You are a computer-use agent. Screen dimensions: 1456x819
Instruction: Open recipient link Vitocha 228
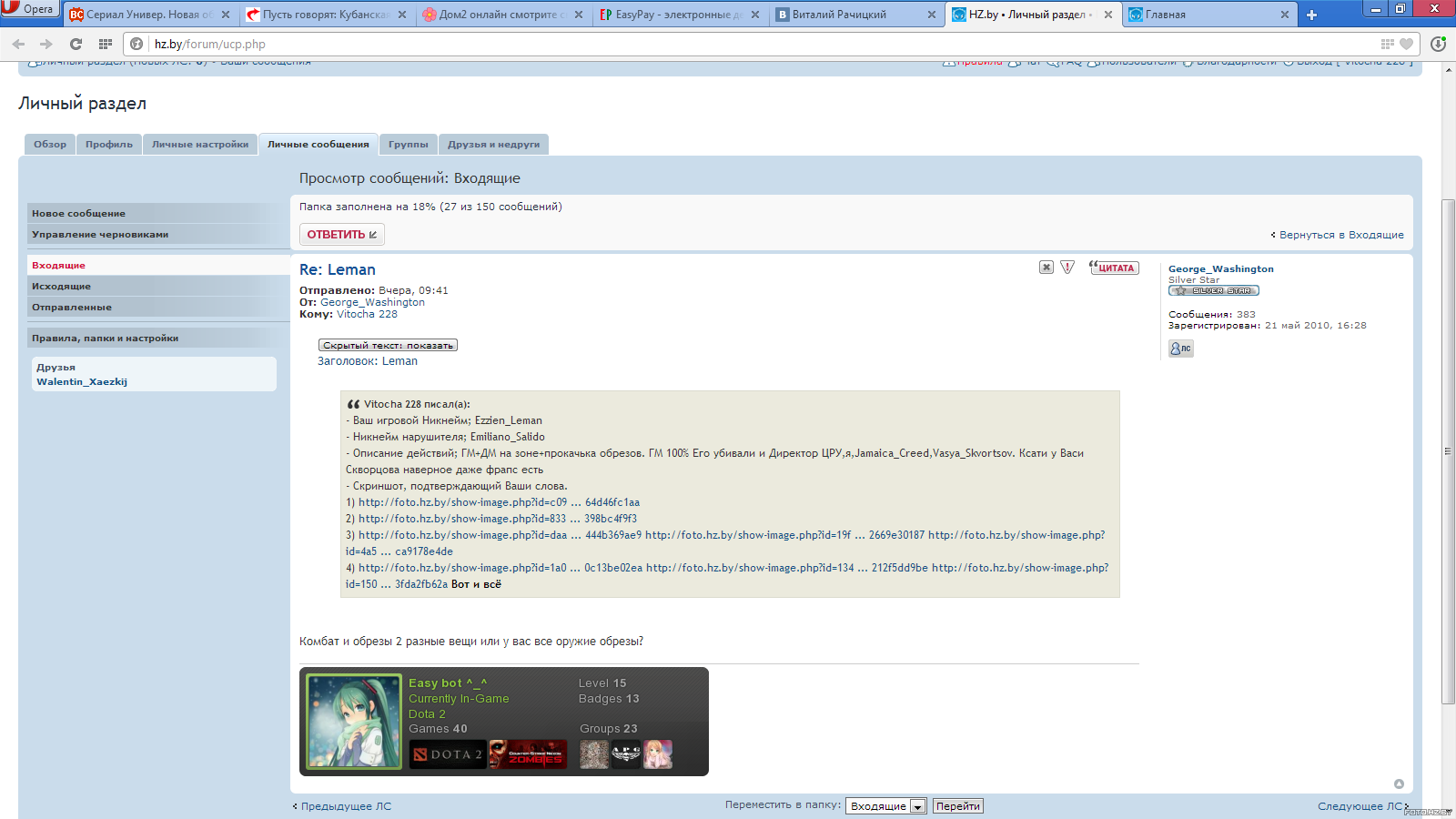click(367, 314)
